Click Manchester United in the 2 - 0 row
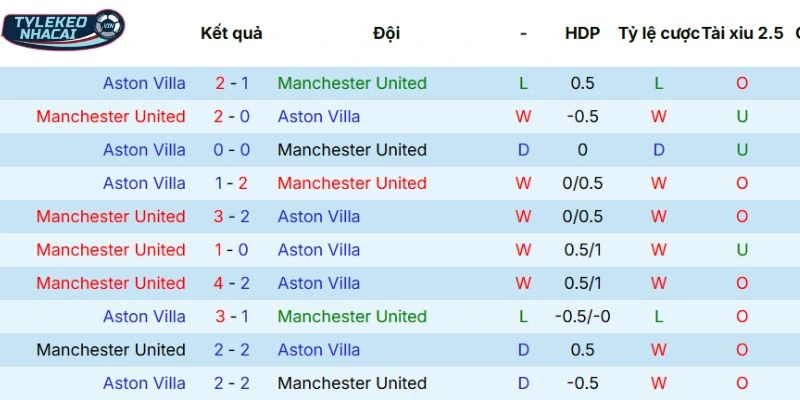 coord(111,116)
